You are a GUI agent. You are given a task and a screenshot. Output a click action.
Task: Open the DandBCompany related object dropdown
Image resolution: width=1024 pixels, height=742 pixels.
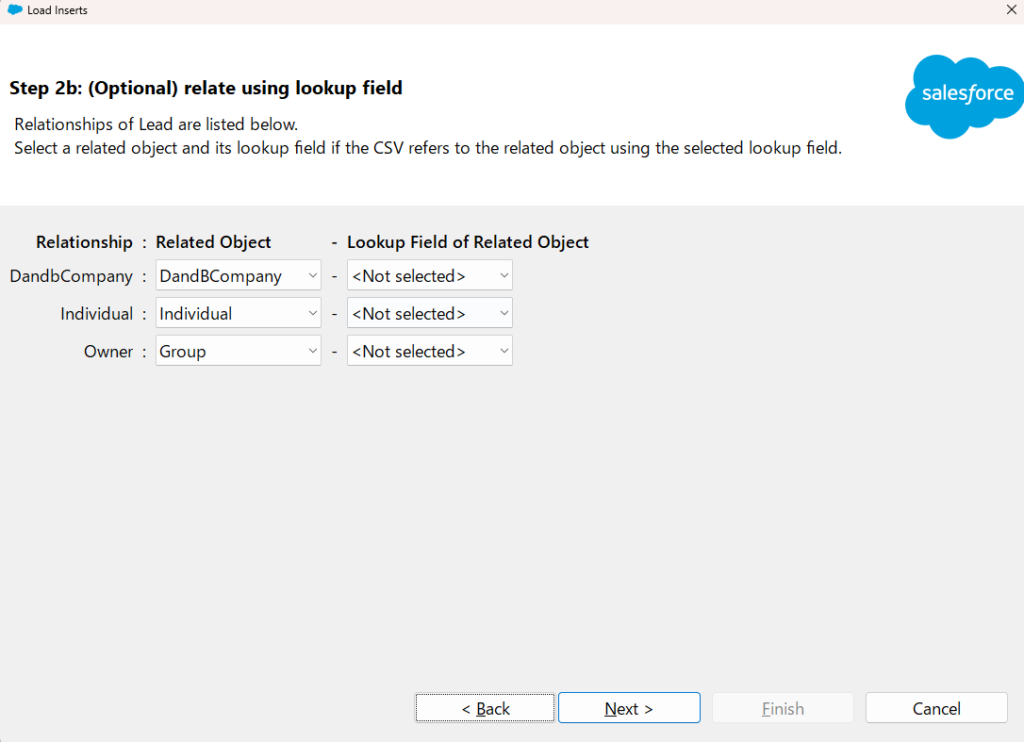[x=238, y=276]
